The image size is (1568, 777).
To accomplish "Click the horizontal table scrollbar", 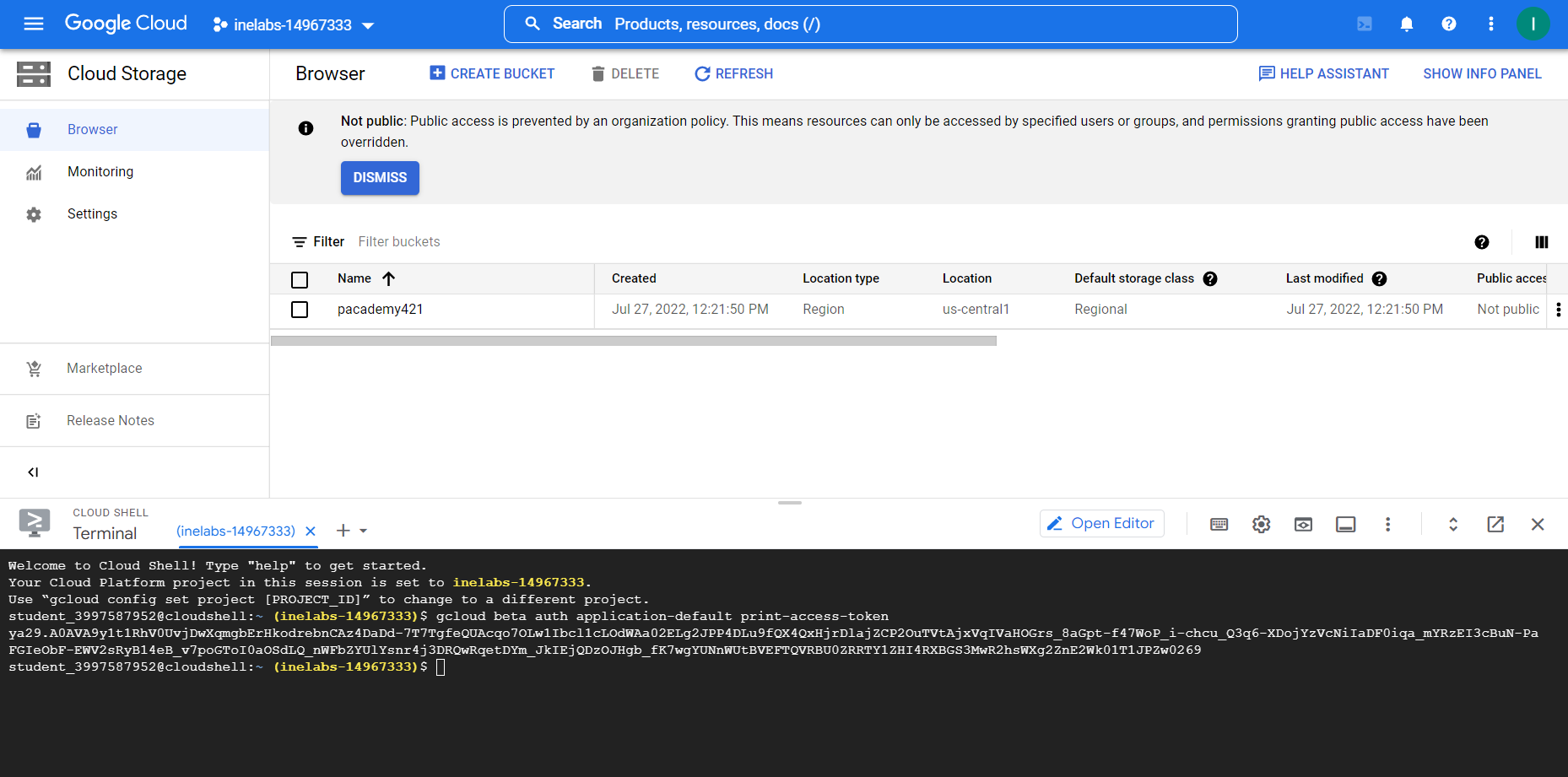I will 633,341.
